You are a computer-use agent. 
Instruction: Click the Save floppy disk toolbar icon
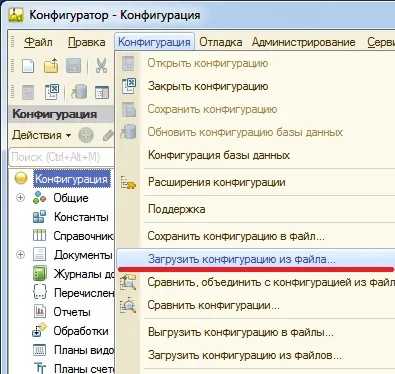click(74, 65)
